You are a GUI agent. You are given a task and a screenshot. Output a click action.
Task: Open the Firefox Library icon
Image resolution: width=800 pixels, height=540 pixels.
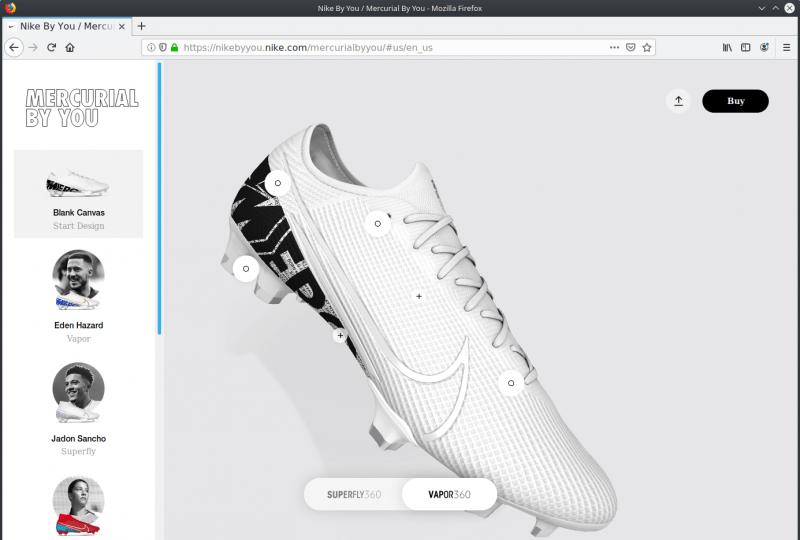(x=727, y=47)
